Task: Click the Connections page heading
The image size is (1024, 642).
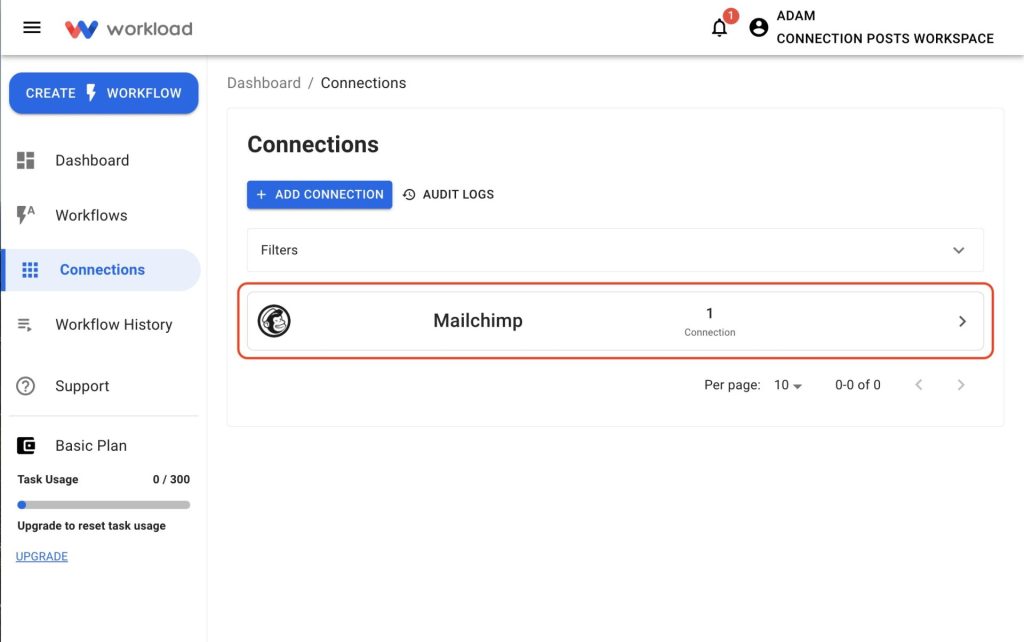Action: click(x=313, y=144)
